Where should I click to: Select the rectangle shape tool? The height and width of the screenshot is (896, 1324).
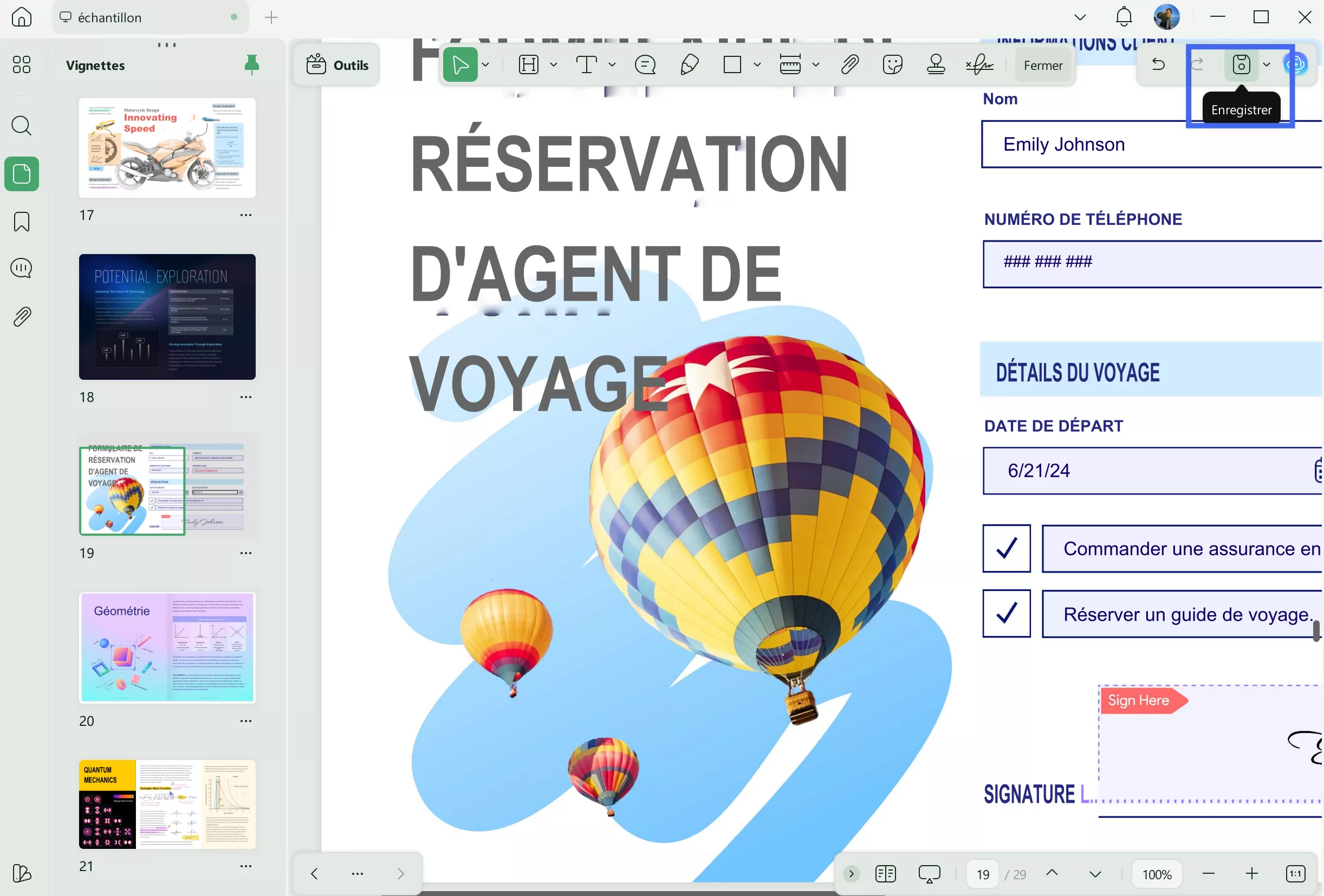pyautogui.click(x=731, y=64)
